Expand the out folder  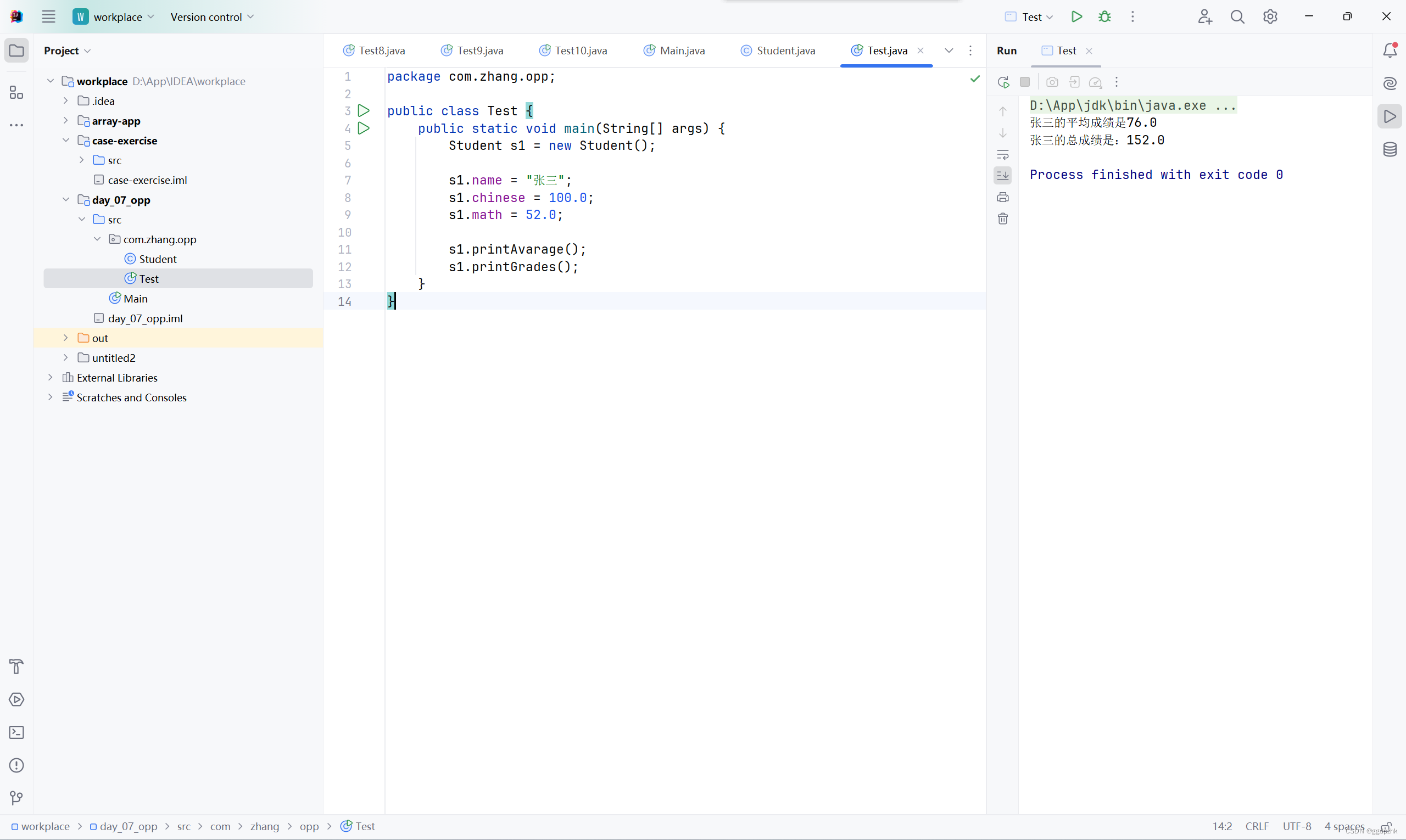pyautogui.click(x=66, y=338)
